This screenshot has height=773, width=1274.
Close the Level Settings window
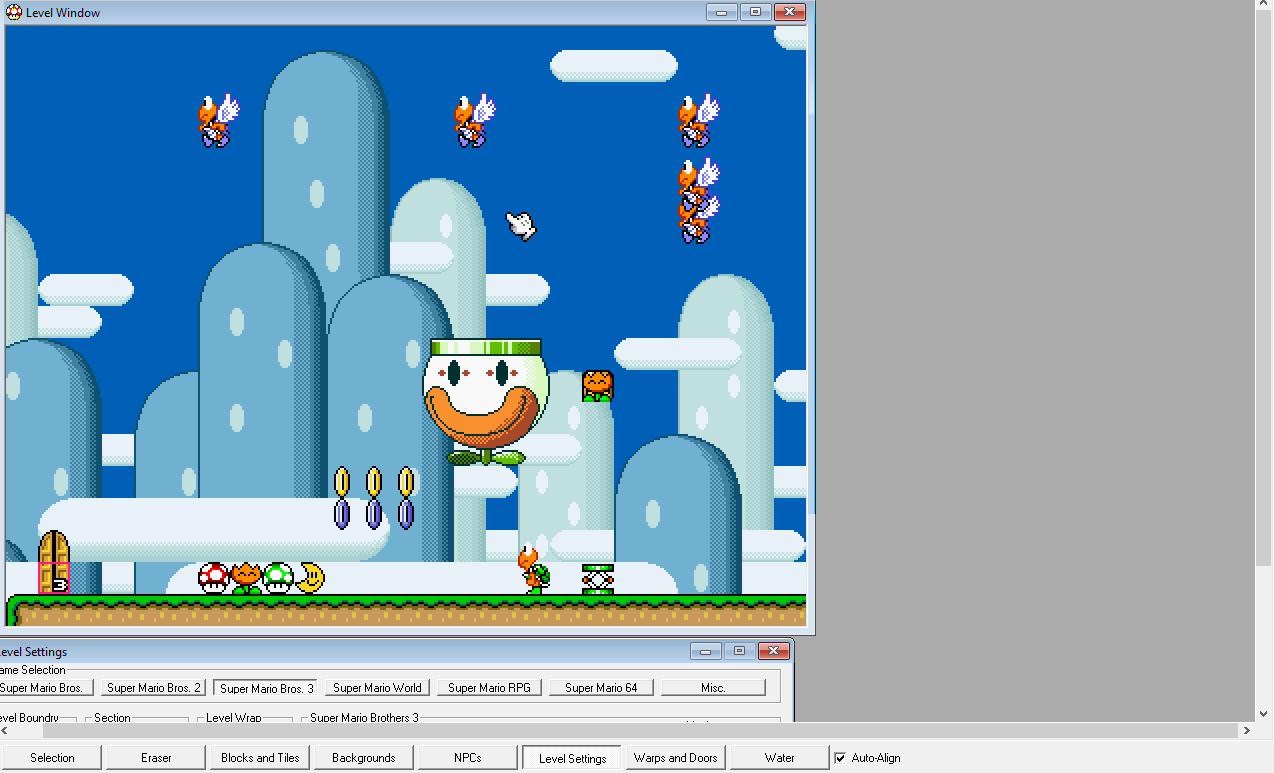773,651
